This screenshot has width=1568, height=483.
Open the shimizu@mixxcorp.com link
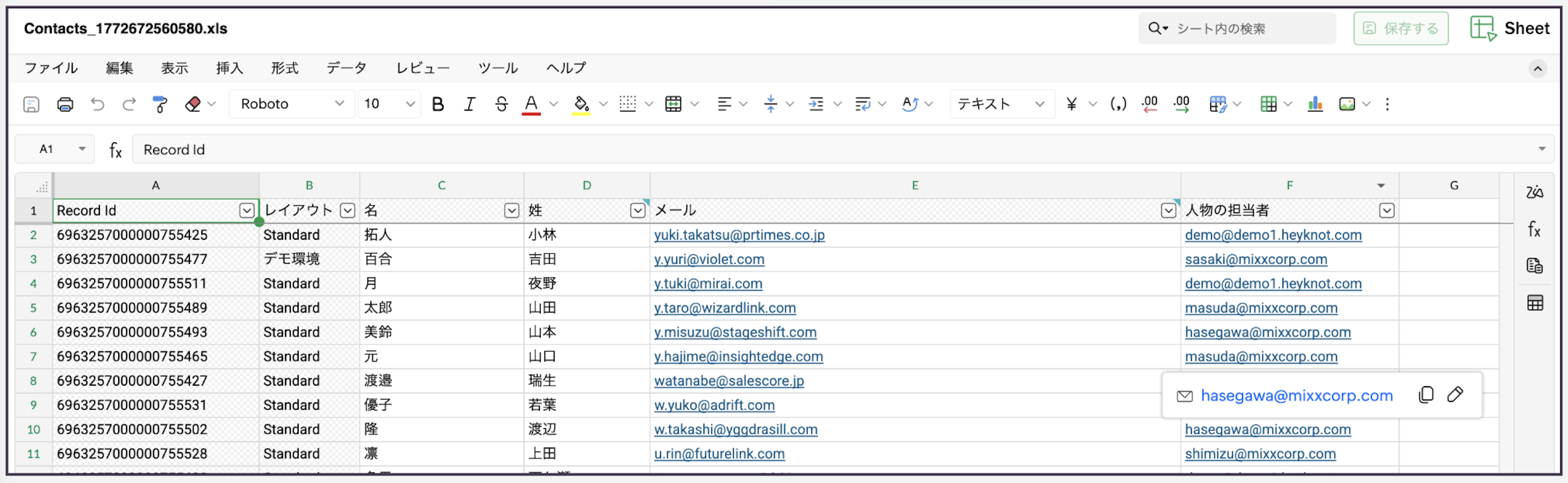coord(1260,454)
